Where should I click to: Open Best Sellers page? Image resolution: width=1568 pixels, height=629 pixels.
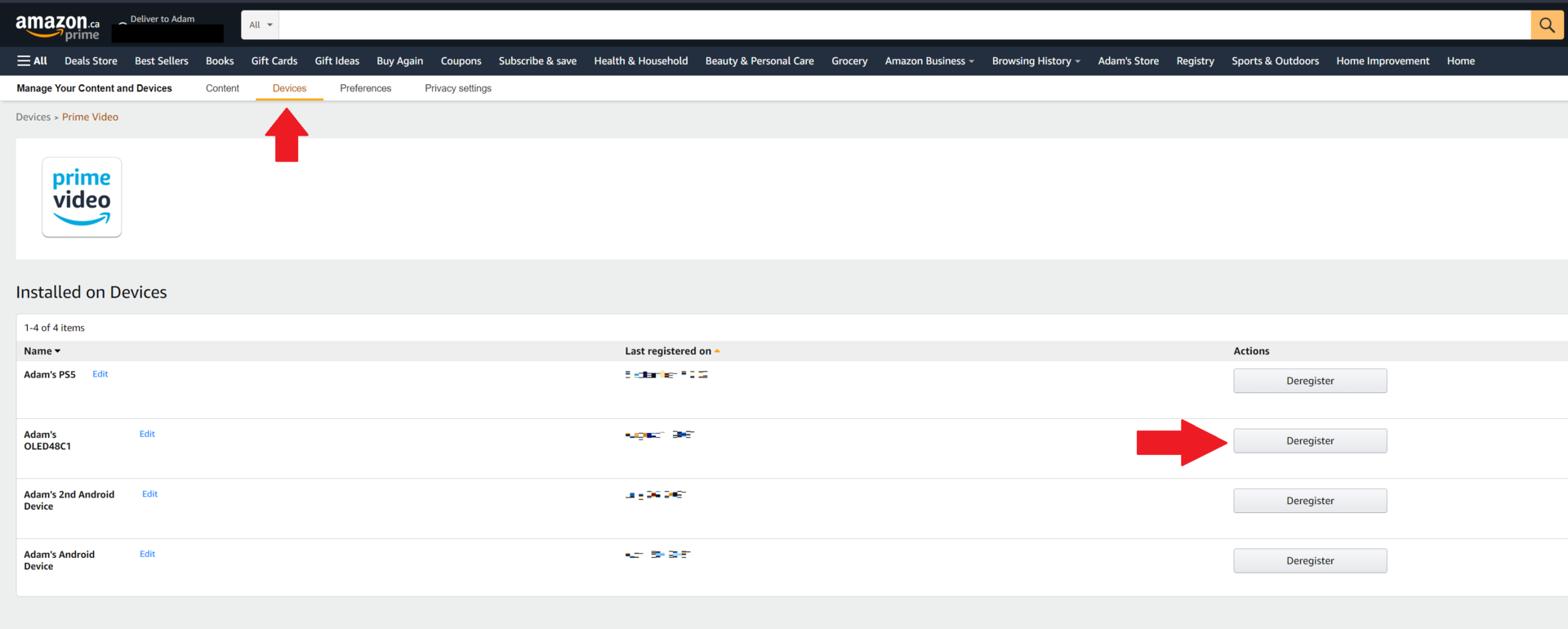pos(162,61)
